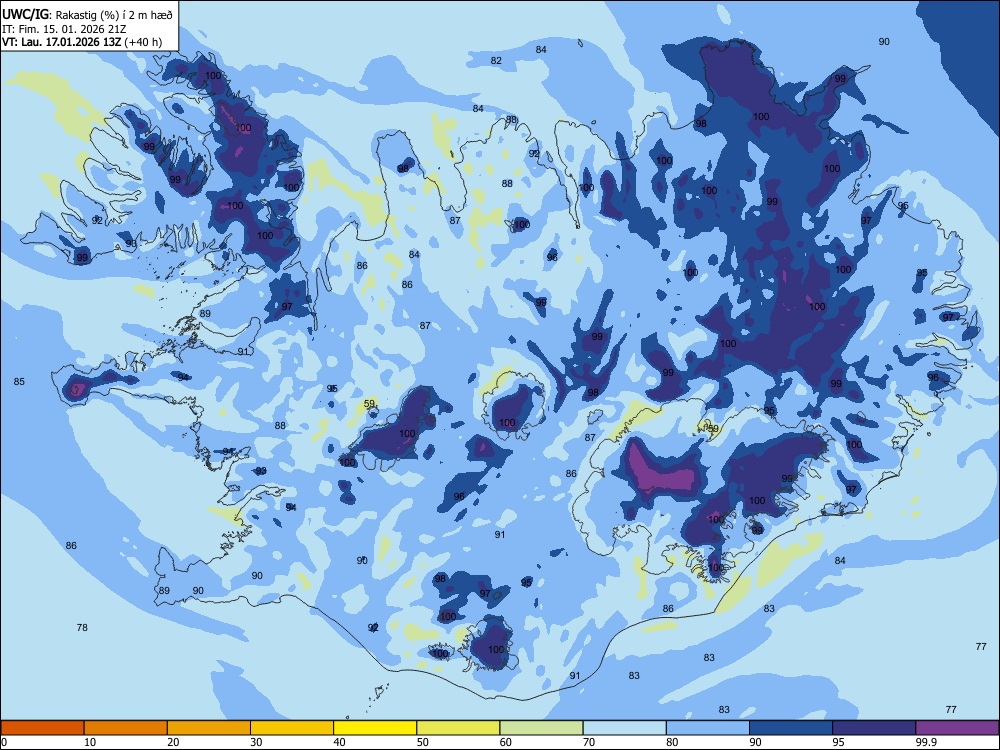Click the '10' tick label on the color scale
1000x750 pixels.
point(90,742)
